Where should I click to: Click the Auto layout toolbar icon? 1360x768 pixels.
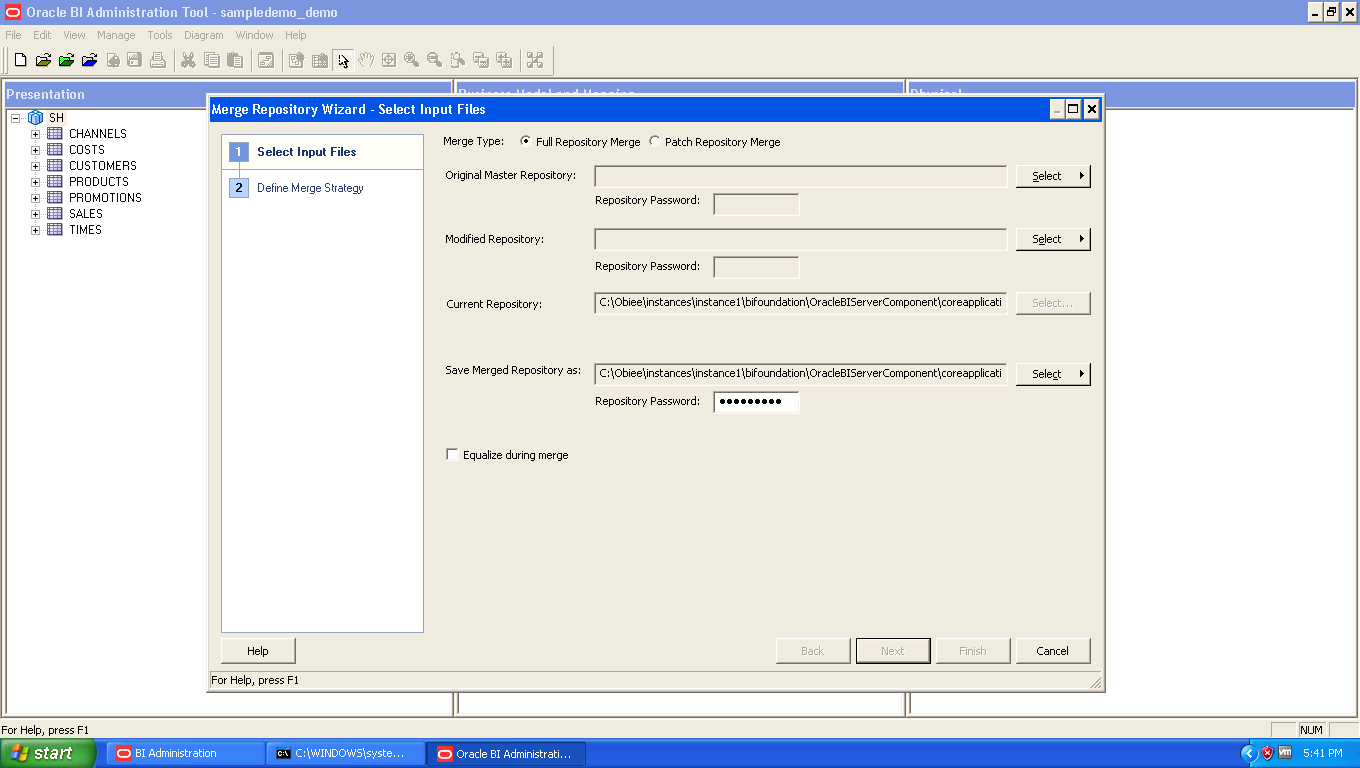coord(535,60)
